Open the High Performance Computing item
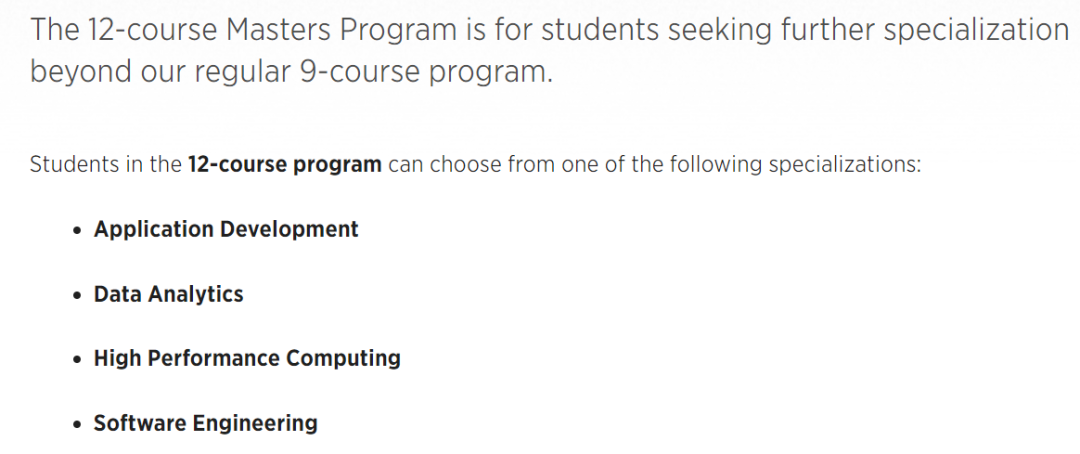The width and height of the screenshot is (1080, 454). (247, 359)
